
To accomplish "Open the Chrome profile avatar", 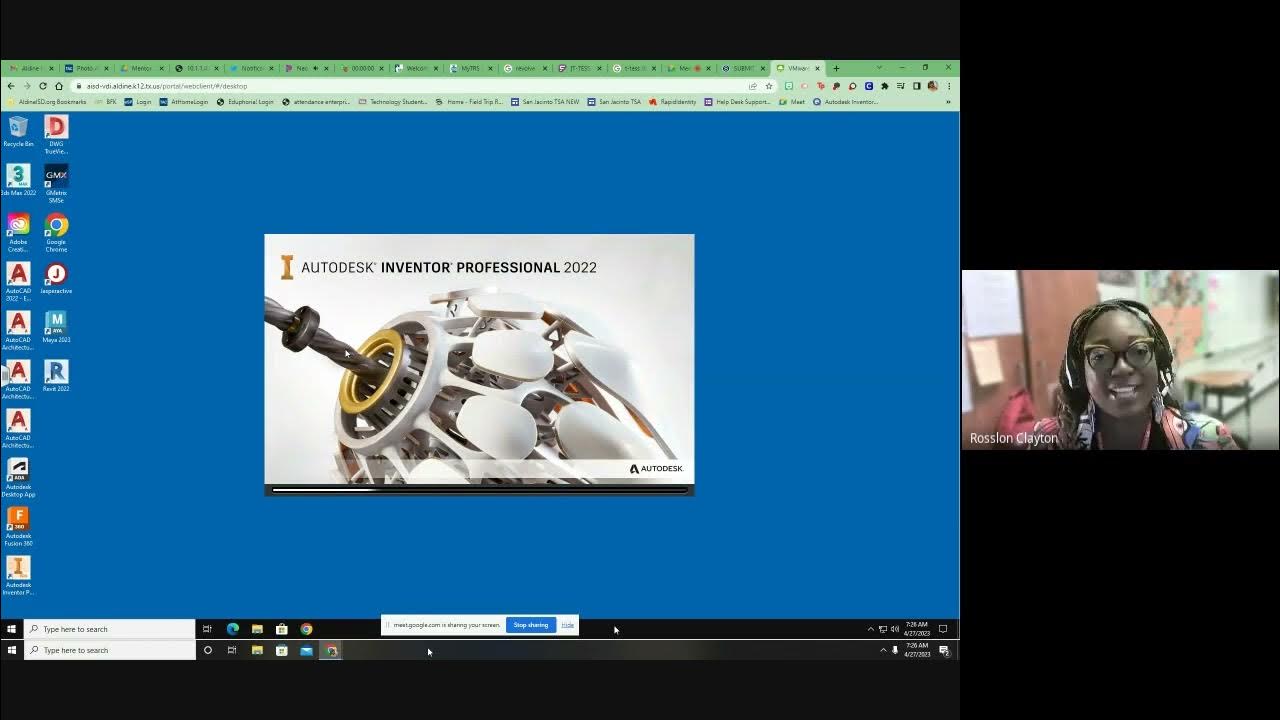I will 932,86.
